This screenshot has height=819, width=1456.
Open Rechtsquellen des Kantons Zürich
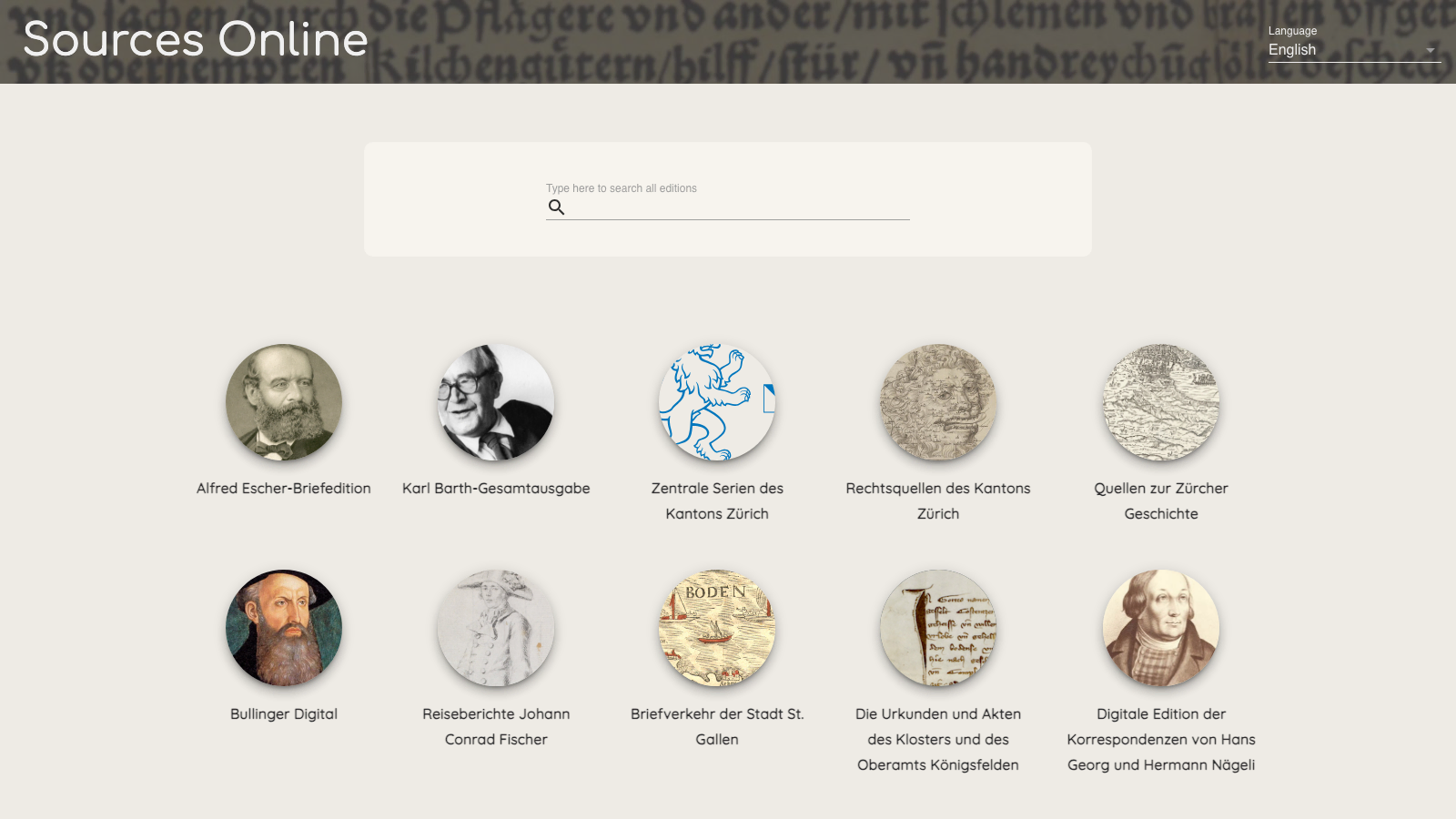coord(938,500)
